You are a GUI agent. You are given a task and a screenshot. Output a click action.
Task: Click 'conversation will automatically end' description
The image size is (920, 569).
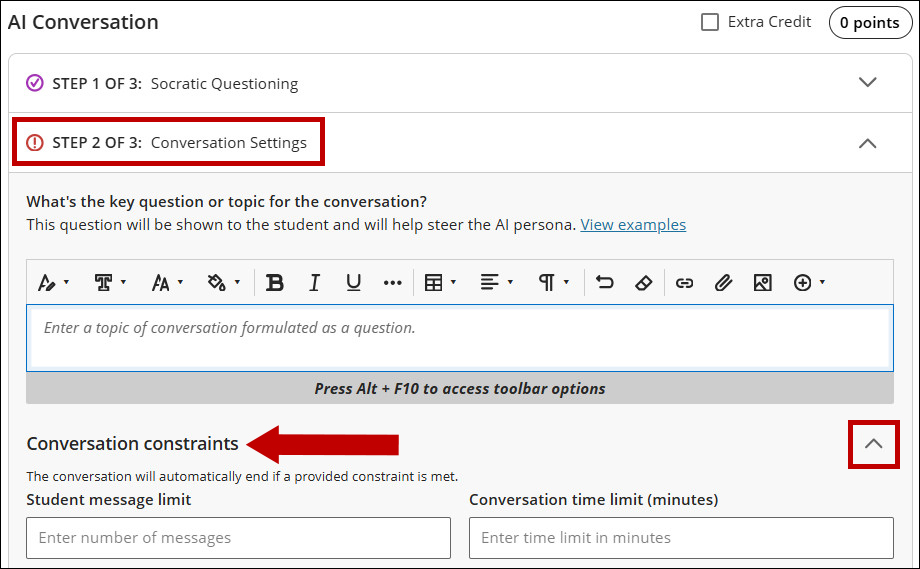pyautogui.click(x=242, y=476)
